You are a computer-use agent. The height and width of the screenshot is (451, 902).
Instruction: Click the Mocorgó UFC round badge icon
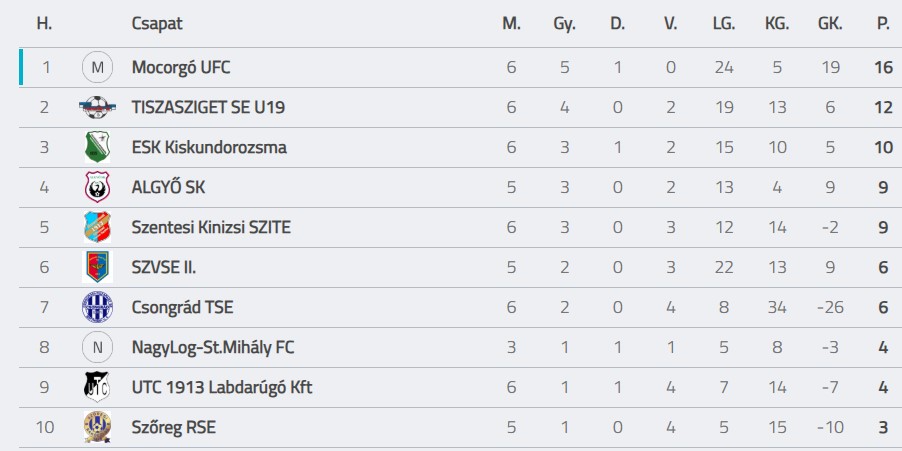pyautogui.click(x=97, y=68)
